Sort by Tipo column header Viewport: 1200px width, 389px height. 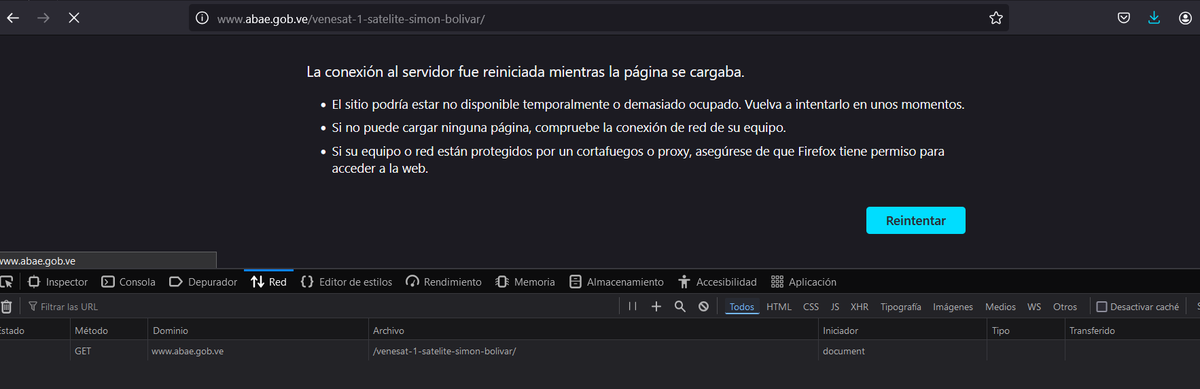pos(1025,330)
